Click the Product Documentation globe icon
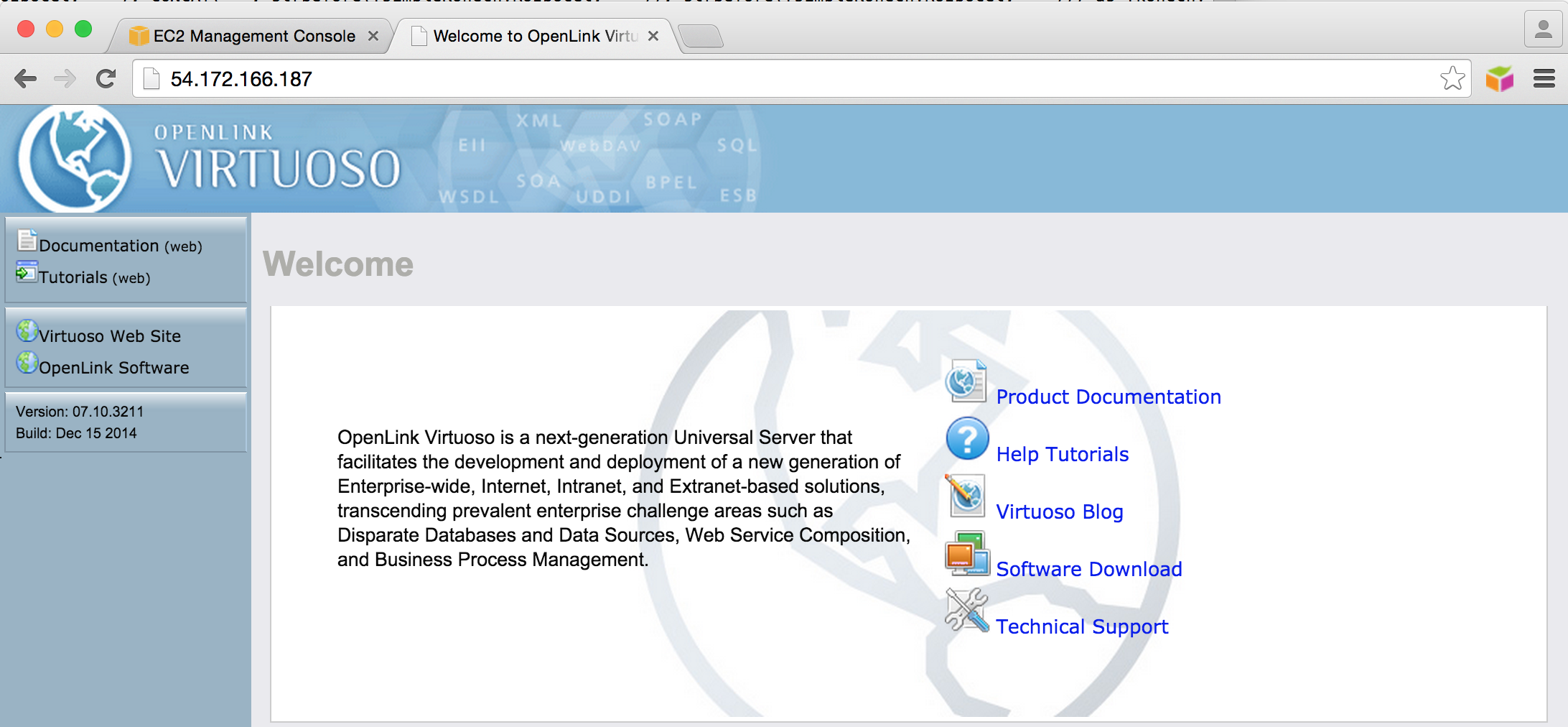 (x=966, y=381)
